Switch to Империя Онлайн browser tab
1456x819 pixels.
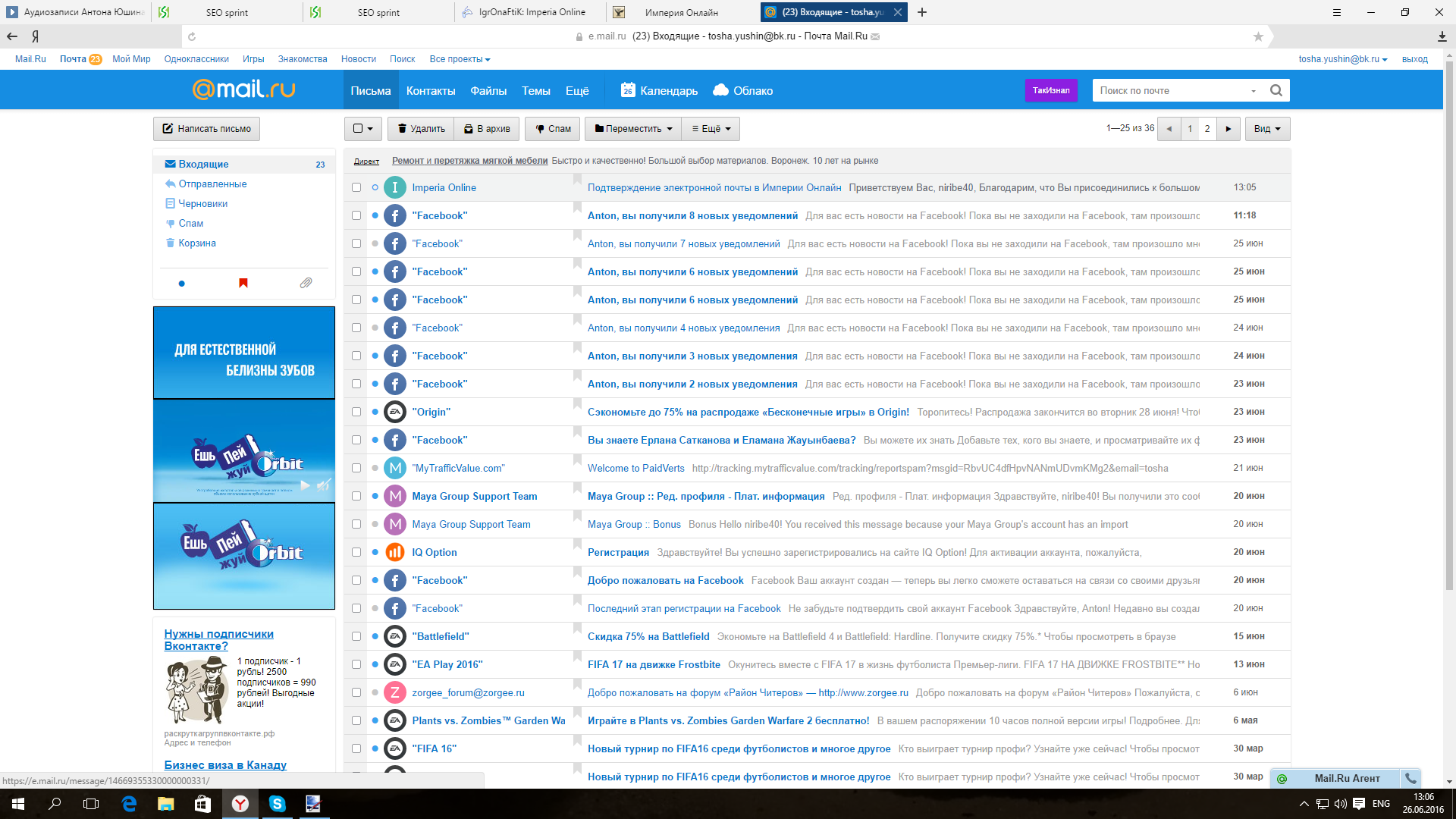coord(681,12)
